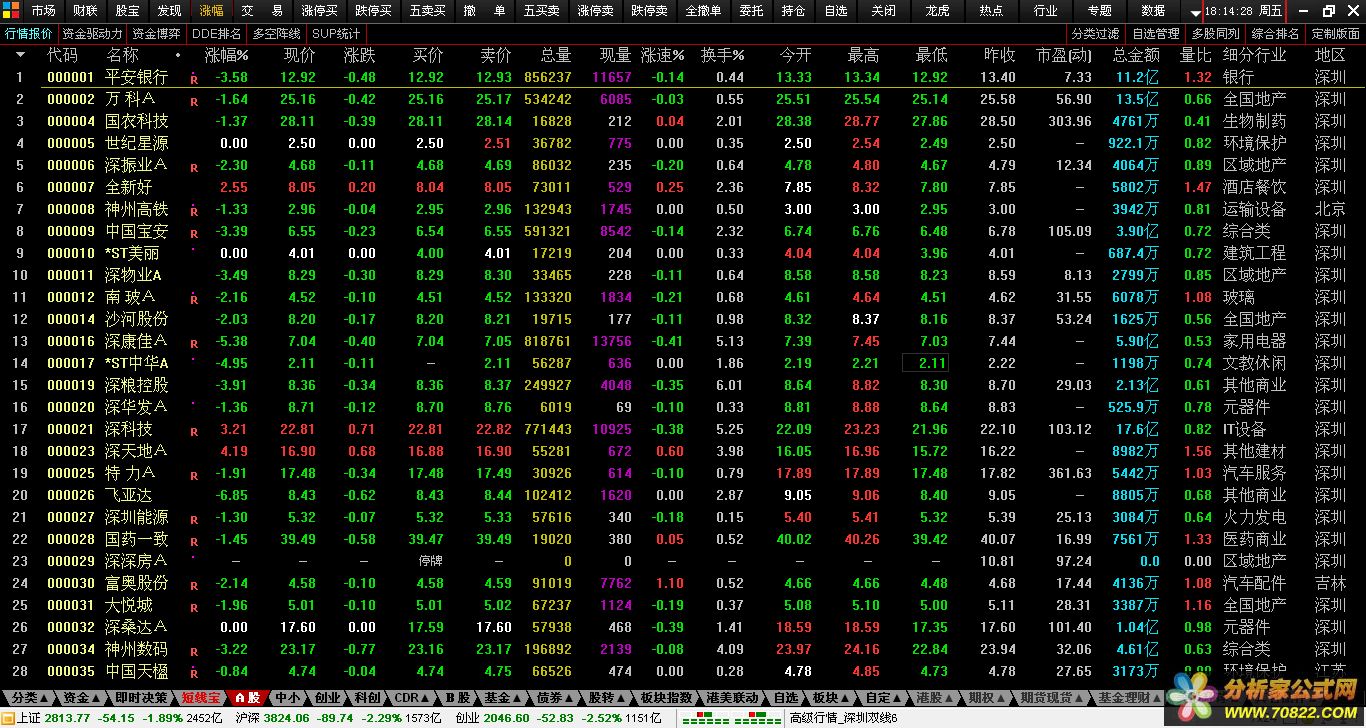
Task: Open the 自选管理 option
Action: pyautogui.click(x=1156, y=33)
